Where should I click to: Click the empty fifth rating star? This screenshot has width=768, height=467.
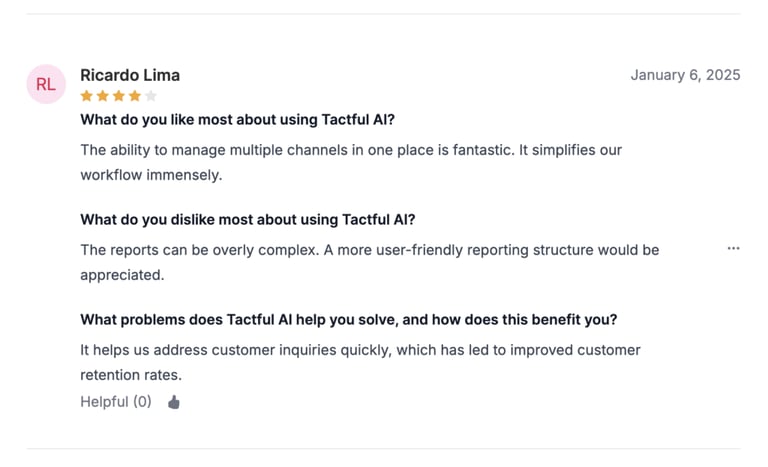(x=151, y=96)
